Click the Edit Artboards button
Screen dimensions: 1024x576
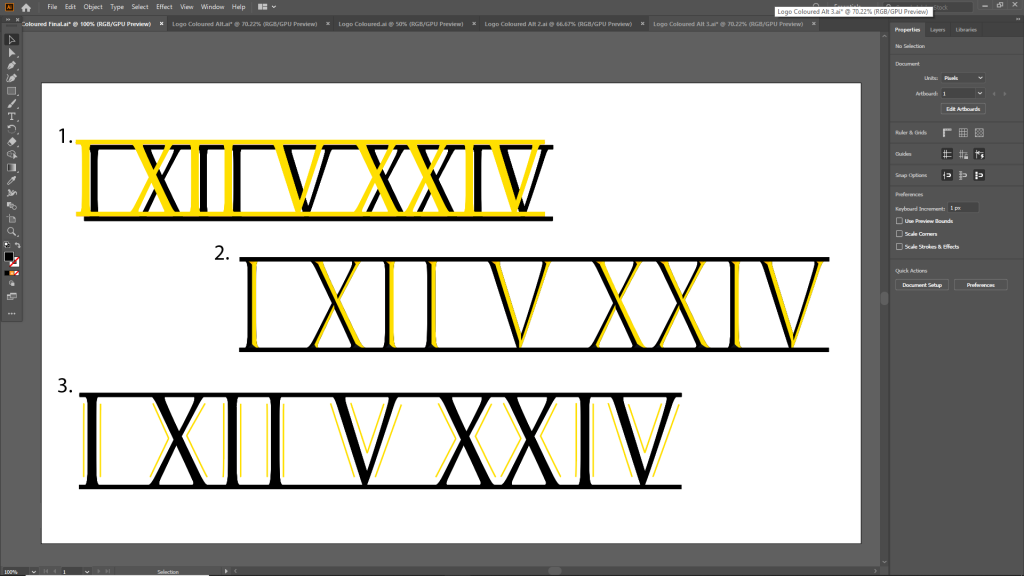click(963, 108)
